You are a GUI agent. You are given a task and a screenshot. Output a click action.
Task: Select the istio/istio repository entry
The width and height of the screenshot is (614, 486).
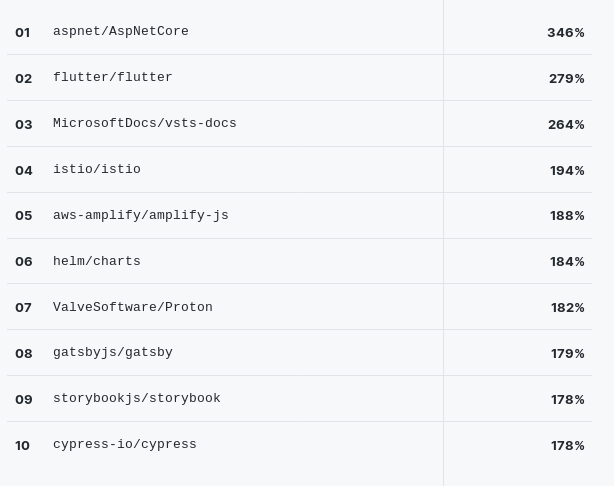pyautogui.click(x=96, y=170)
